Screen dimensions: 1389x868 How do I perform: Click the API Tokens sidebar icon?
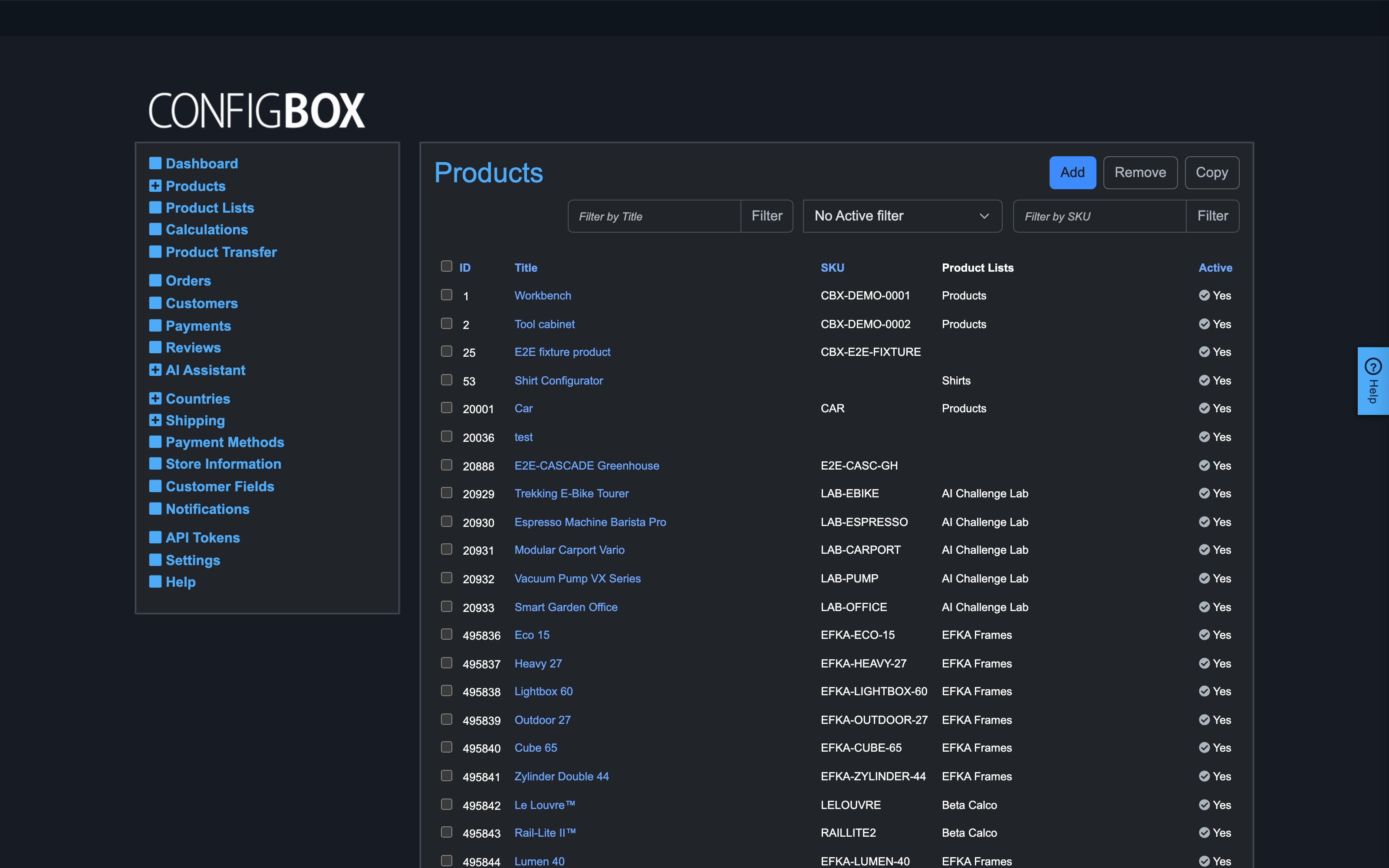[x=155, y=537]
